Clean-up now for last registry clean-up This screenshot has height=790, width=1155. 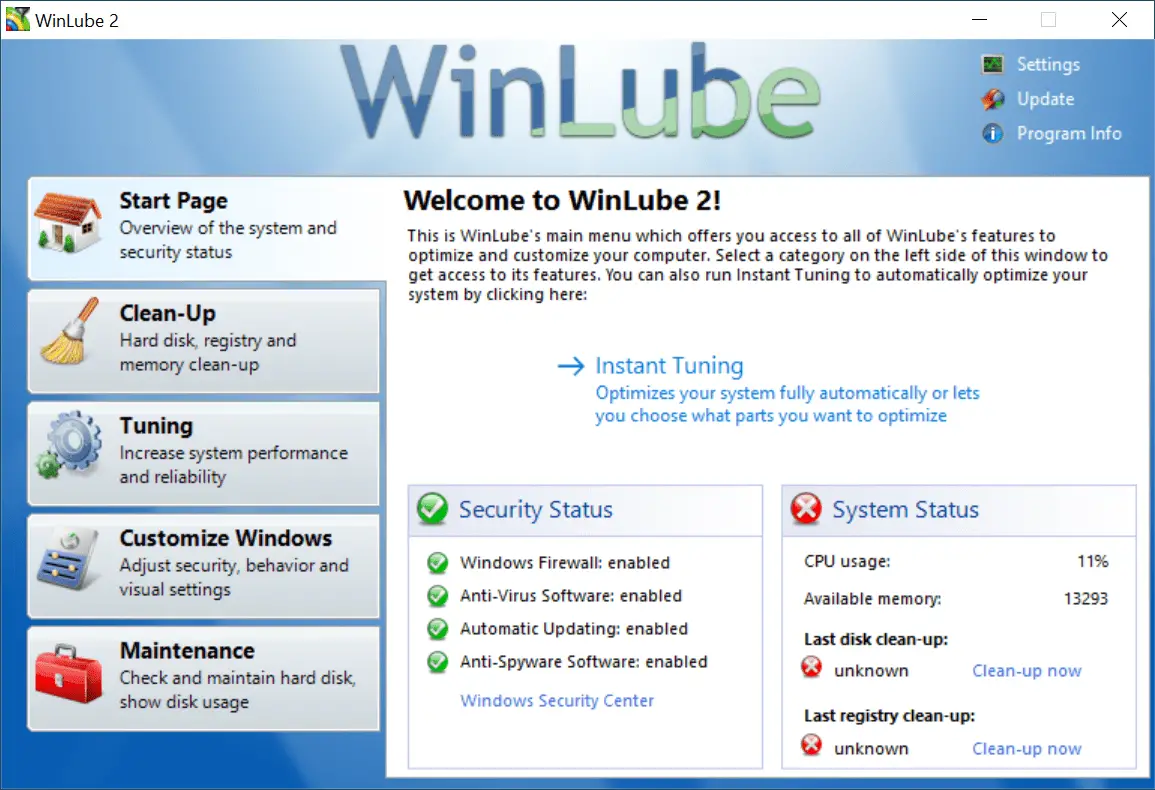[1027, 749]
